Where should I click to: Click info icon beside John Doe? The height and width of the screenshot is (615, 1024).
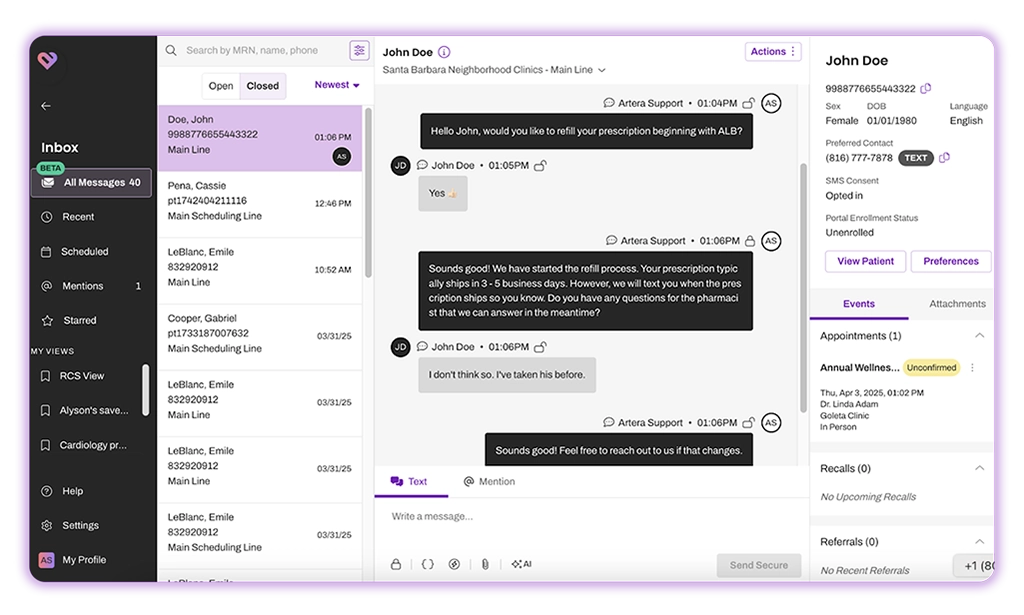click(444, 52)
